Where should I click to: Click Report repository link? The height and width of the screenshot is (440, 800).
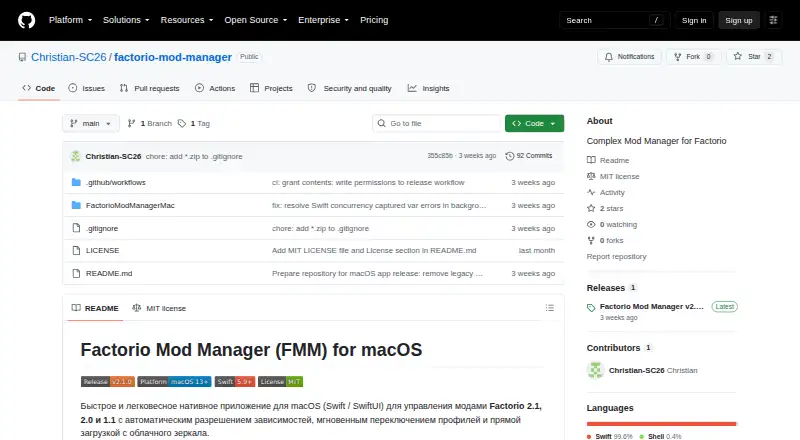tap(616, 256)
